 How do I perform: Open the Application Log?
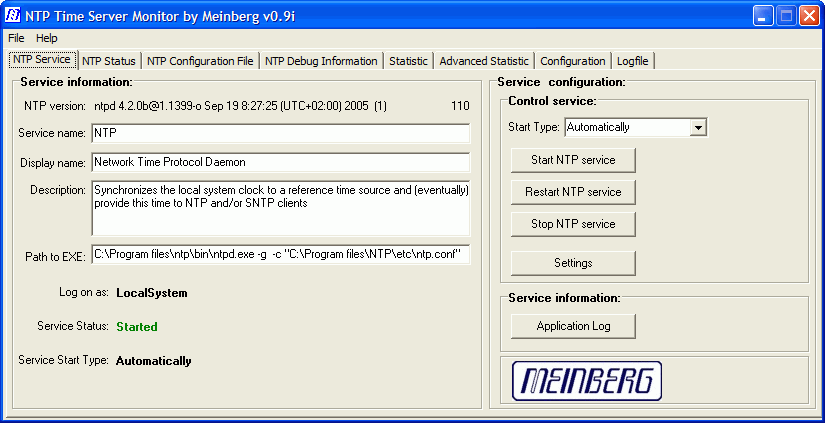click(573, 326)
